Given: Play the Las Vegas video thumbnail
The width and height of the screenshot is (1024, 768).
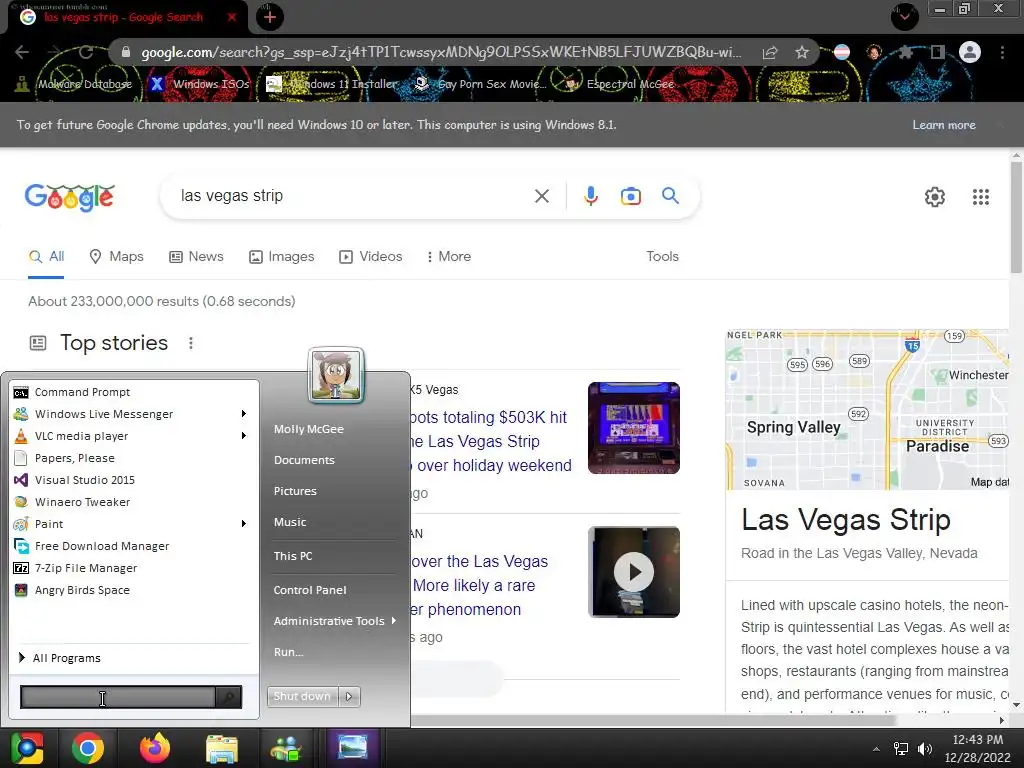Looking at the screenshot, I should [633, 572].
